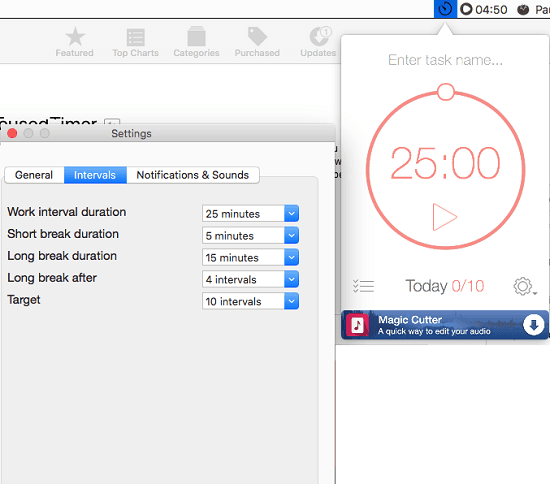Click the tomato icon in menu bar

(x=523, y=9)
